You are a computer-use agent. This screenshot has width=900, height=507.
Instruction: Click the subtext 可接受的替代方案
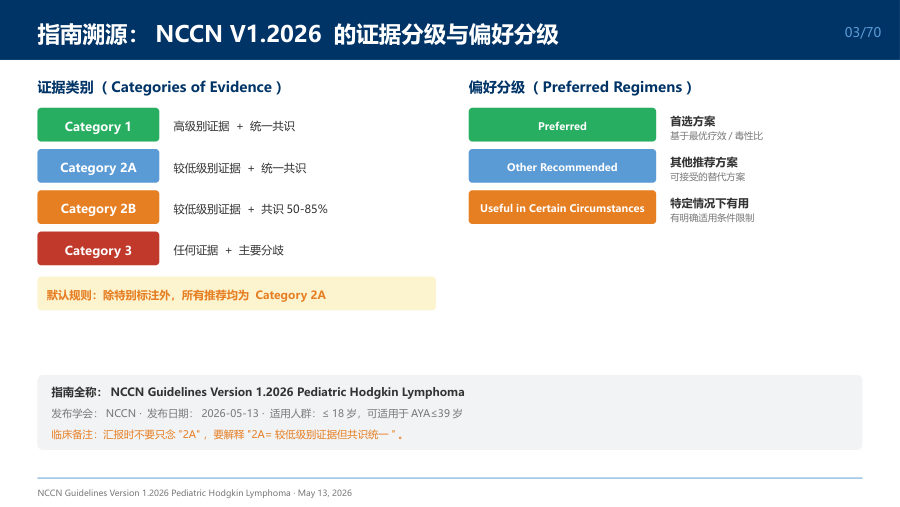(x=707, y=177)
